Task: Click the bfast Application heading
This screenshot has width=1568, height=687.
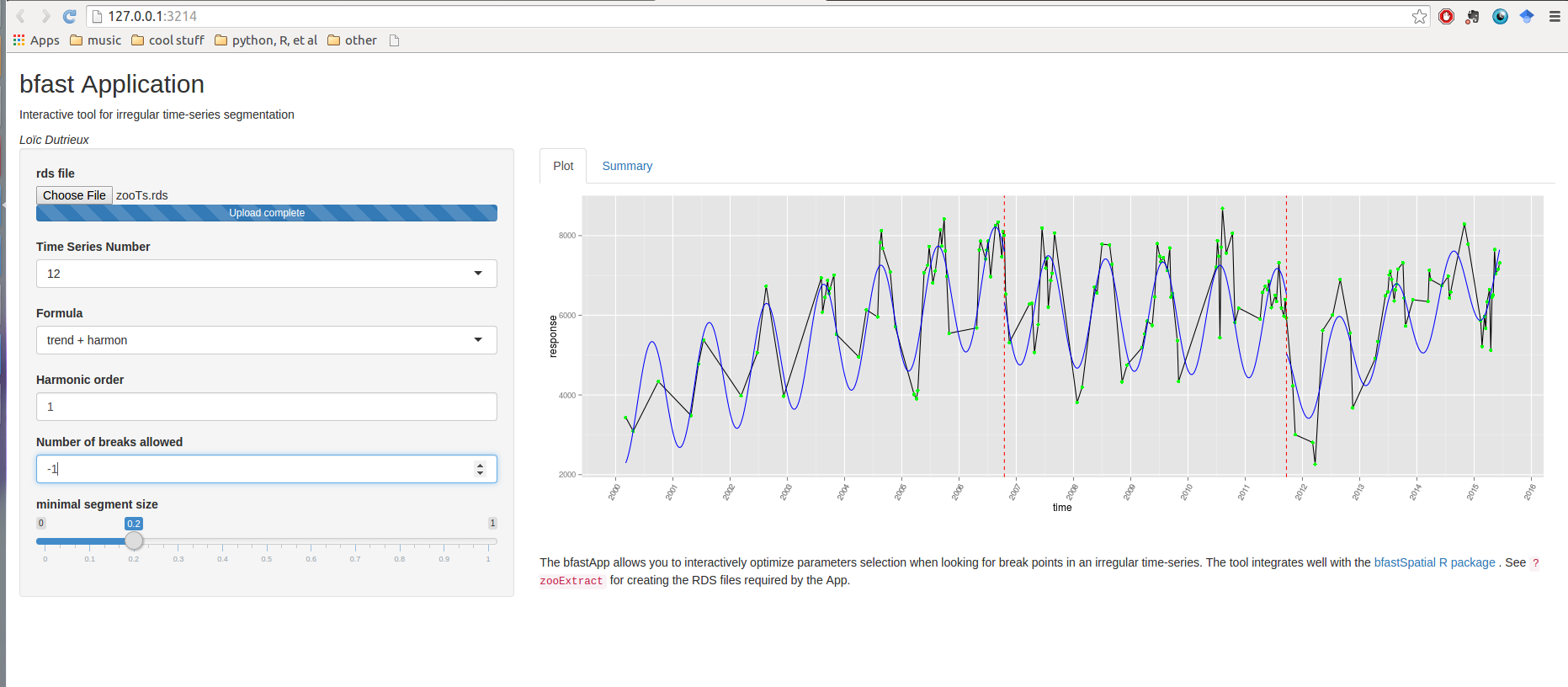Action: pyautogui.click(x=112, y=84)
